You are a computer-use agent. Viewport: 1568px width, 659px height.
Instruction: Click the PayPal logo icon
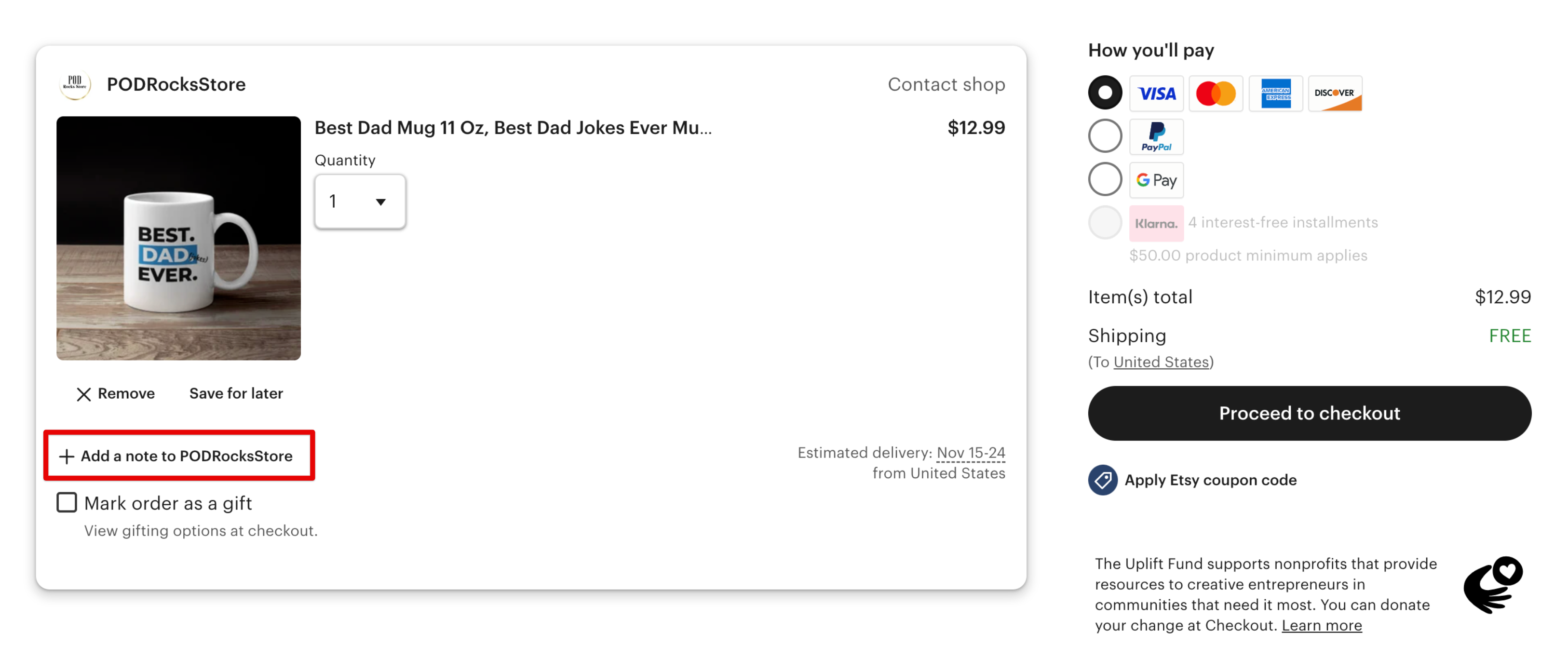click(1157, 137)
